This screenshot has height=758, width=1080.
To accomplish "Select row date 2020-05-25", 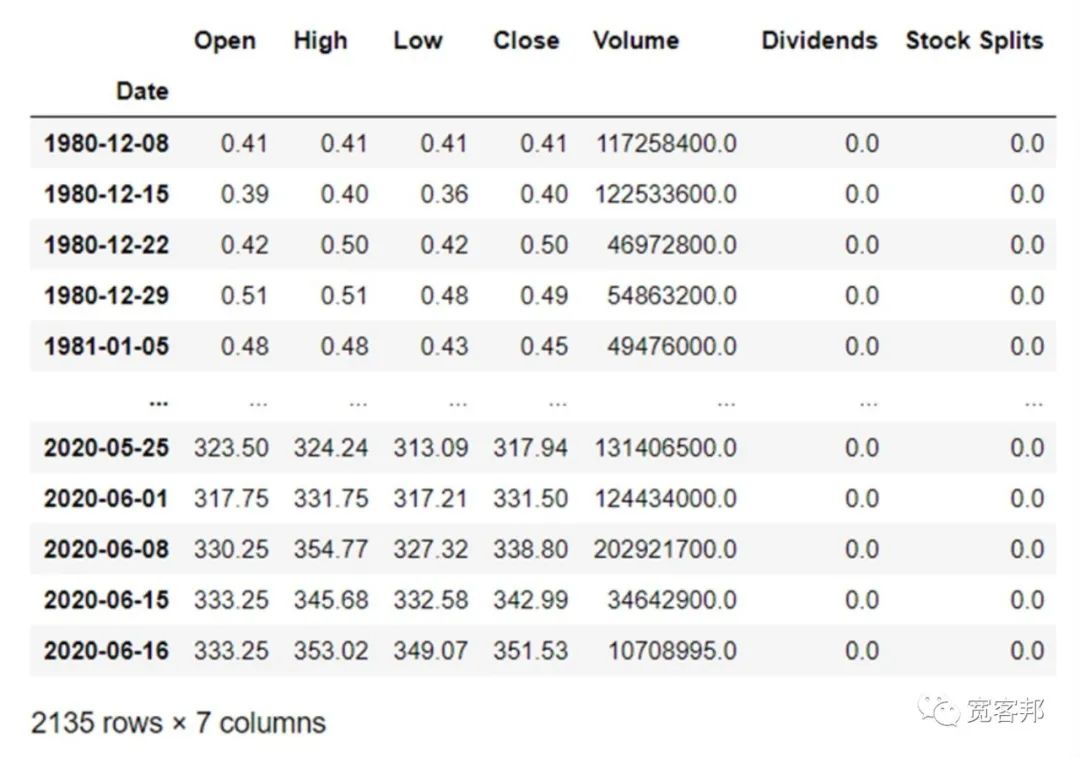I will click(106, 448).
